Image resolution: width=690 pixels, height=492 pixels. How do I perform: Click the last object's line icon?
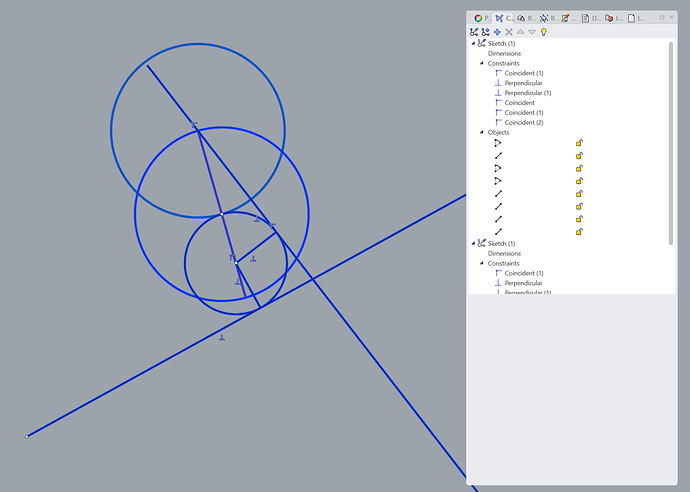pos(498,231)
